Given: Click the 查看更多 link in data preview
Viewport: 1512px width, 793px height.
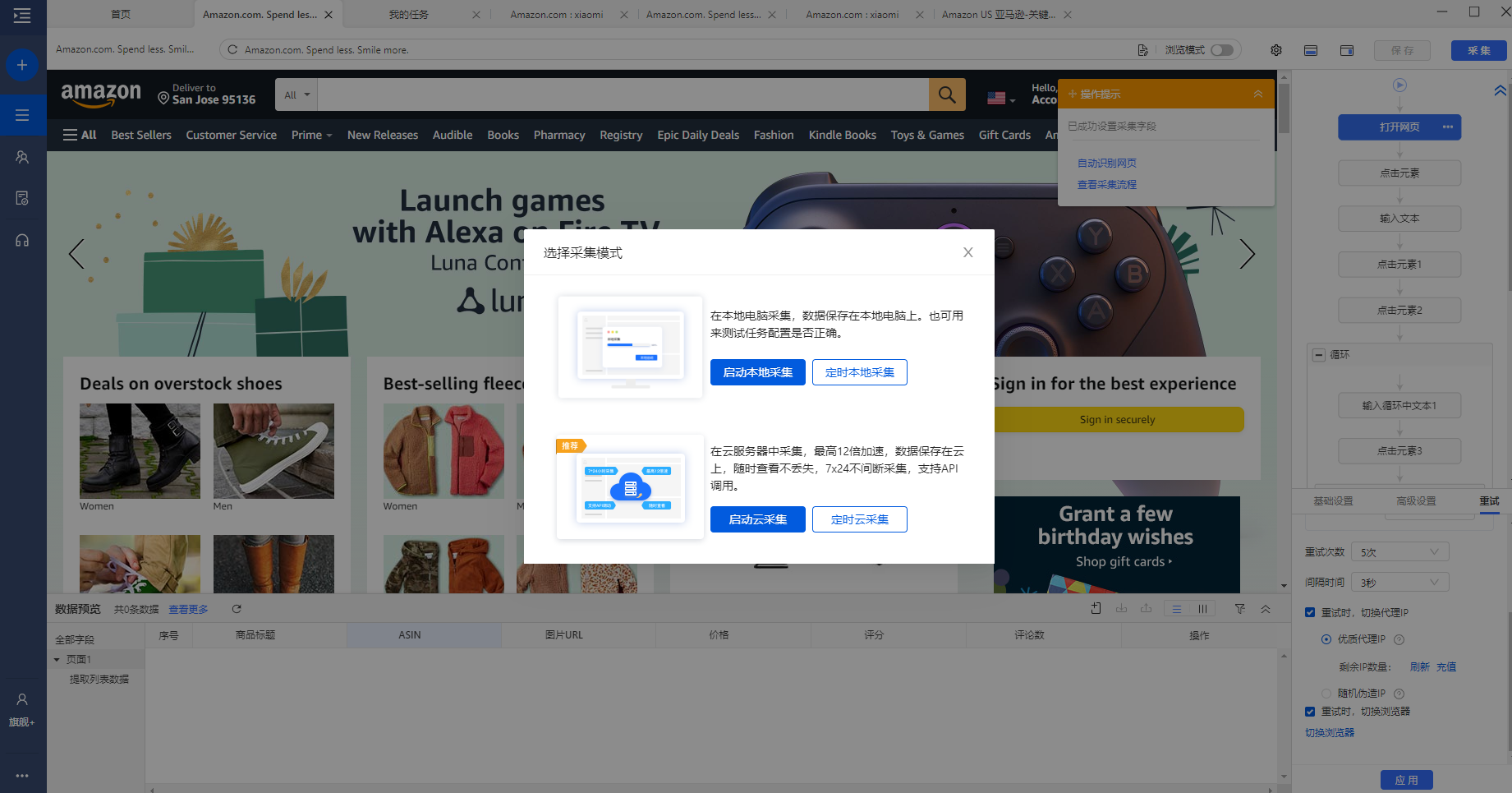Looking at the screenshot, I should pyautogui.click(x=188, y=609).
